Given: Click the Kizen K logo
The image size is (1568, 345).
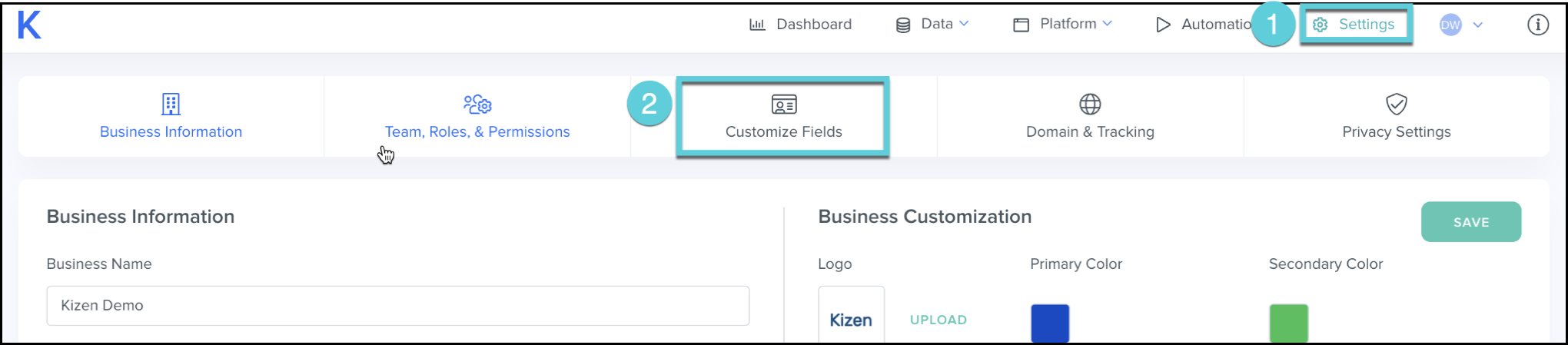Looking at the screenshot, I should (x=29, y=25).
